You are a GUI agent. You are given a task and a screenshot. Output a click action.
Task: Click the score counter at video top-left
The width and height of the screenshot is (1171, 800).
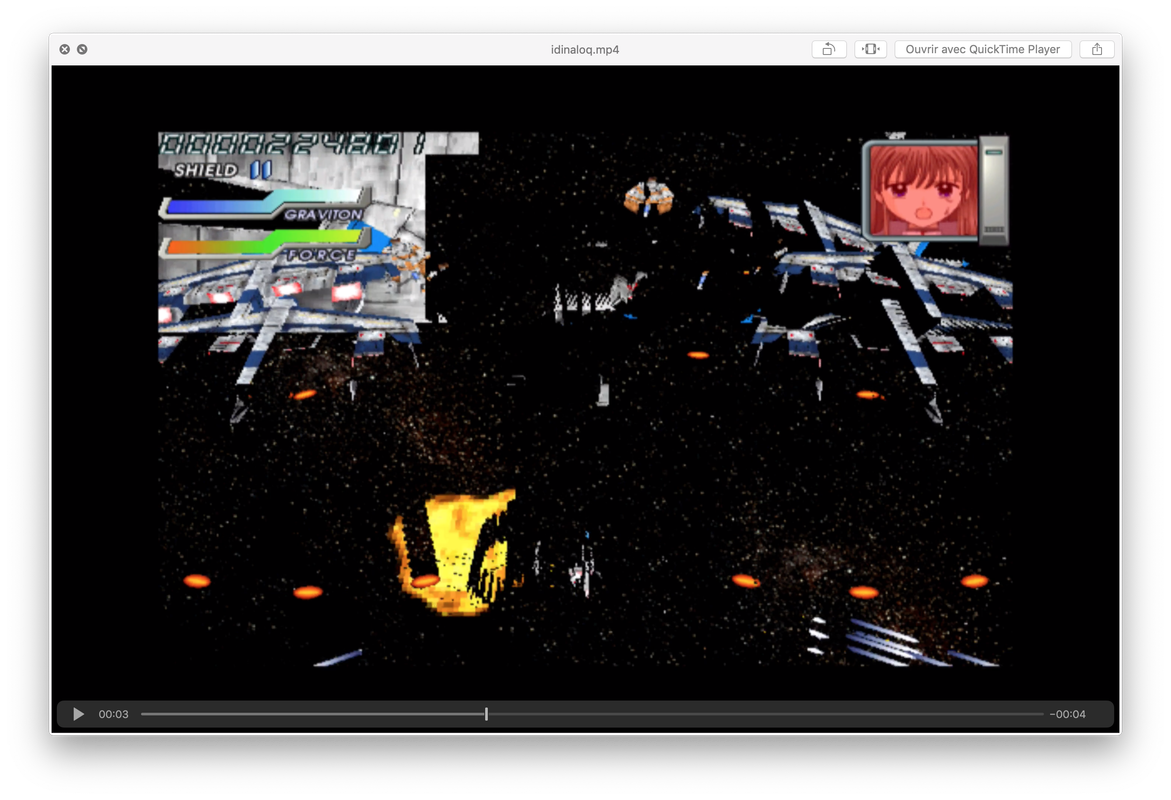293,143
